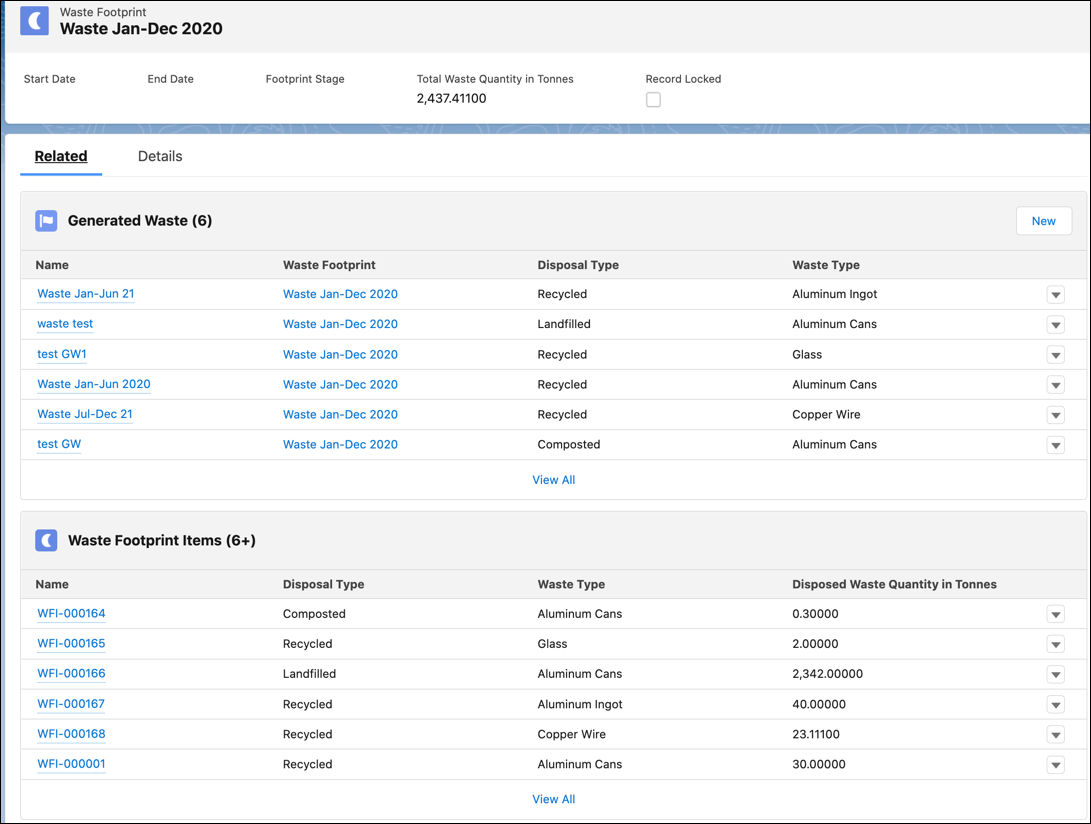
Task: Toggle the Record Locked checkbox
Action: pyautogui.click(x=653, y=100)
